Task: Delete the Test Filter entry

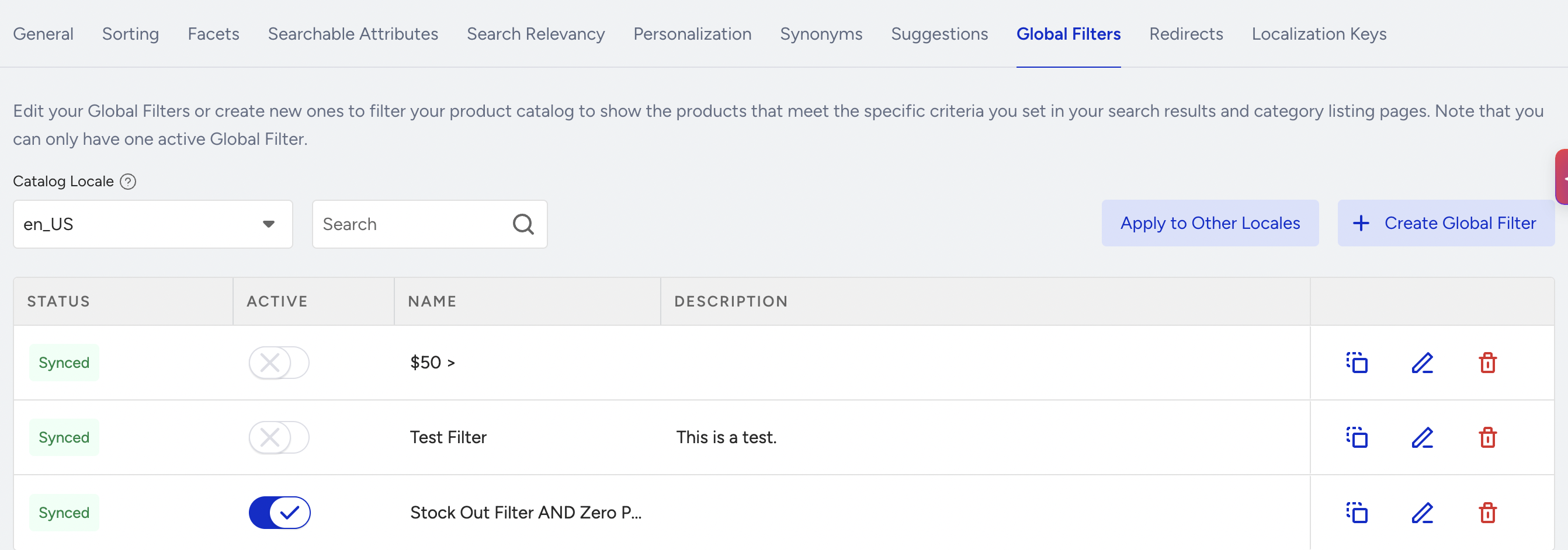Action: click(x=1487, y=437)
